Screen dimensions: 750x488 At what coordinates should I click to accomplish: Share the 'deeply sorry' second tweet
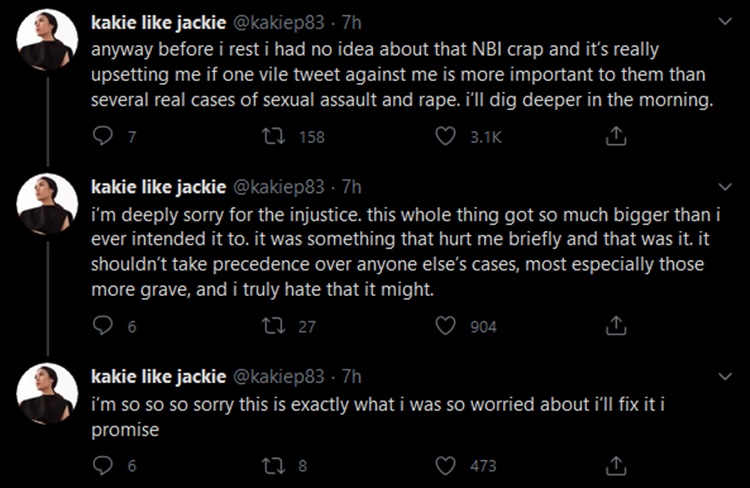(616, 325)
